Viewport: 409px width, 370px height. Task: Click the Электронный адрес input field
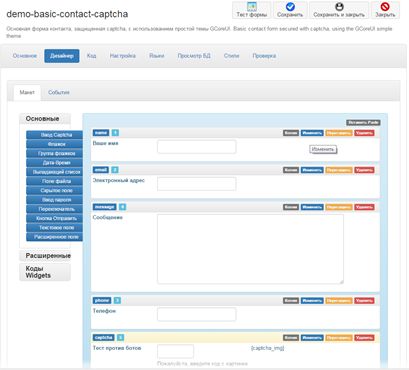[197, 184]
